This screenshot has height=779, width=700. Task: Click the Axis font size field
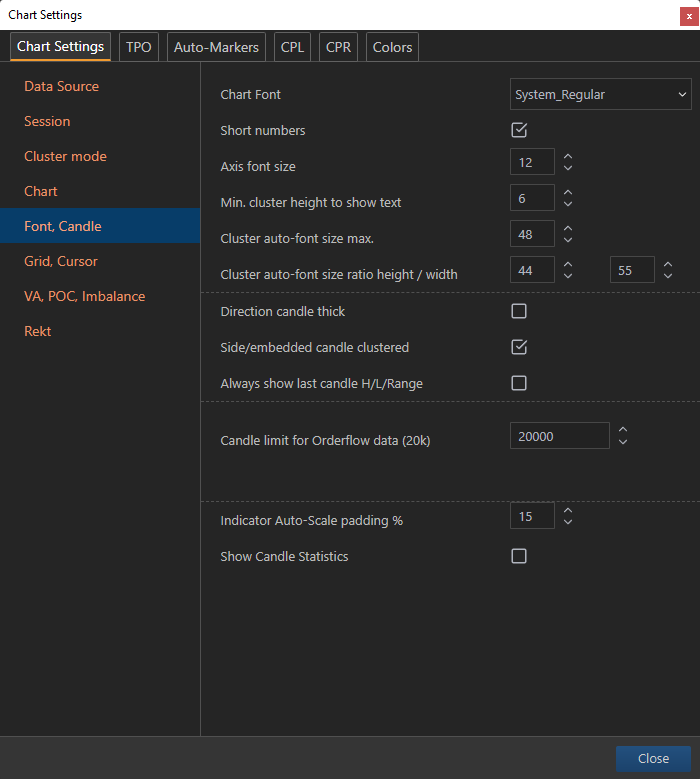click(532, 162)
